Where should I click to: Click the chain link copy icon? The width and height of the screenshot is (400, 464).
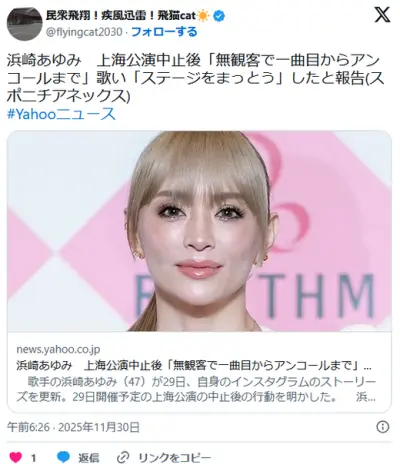(x=123, y=457)
